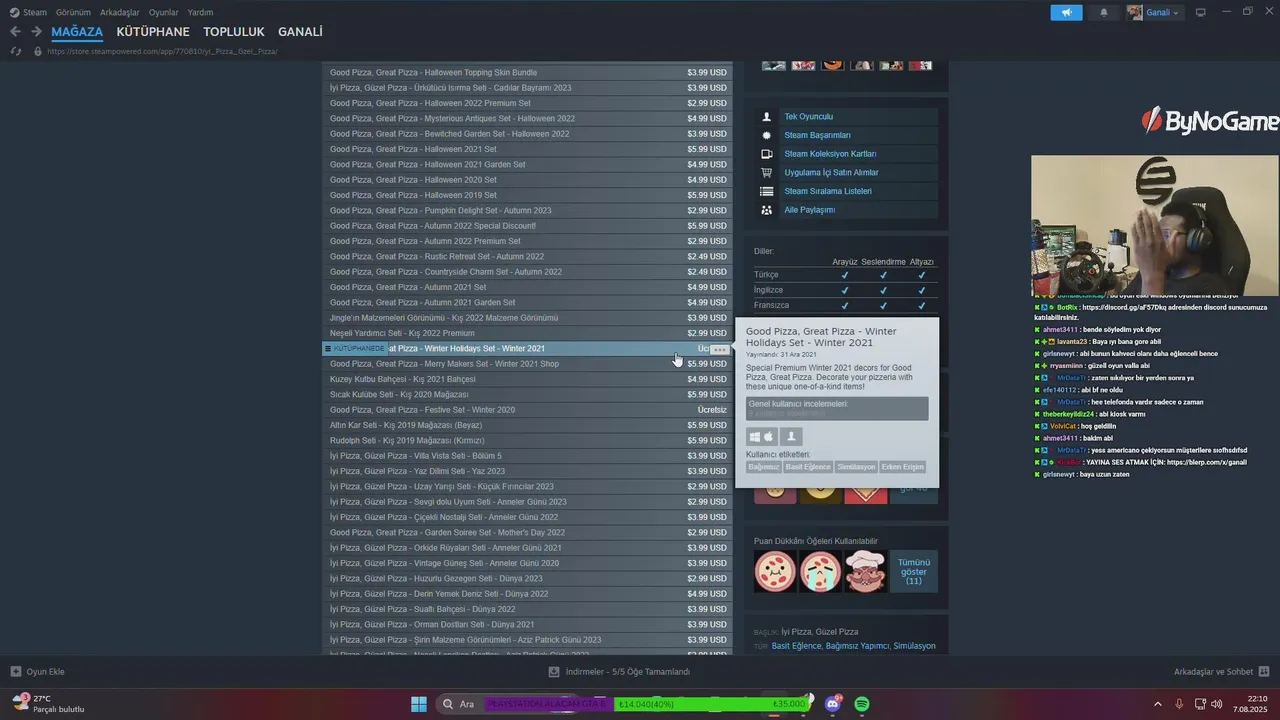This screenshot has height=720, width=1280.
Task: Open Tek Oyunculu category link
Action: (x=808, y=117)
